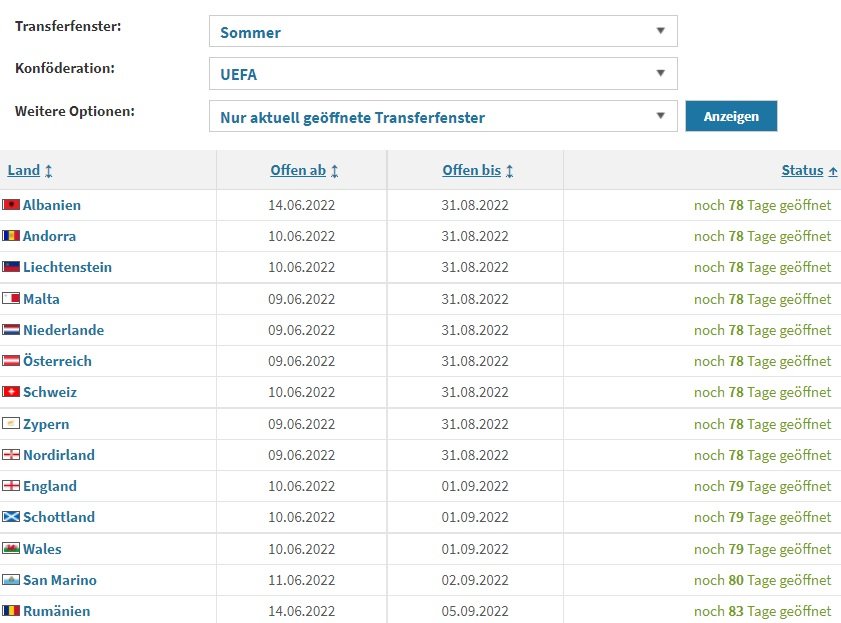
Task: Open the San Marino country link
Action: point(60,580)
